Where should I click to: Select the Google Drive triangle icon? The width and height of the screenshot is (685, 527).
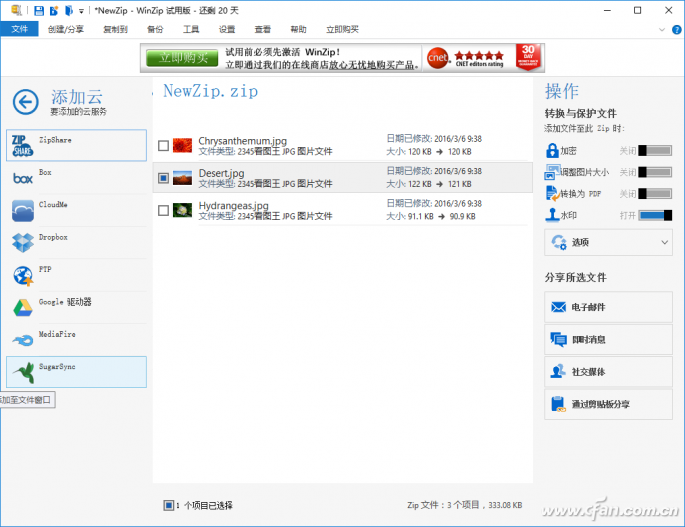[23, 308]
